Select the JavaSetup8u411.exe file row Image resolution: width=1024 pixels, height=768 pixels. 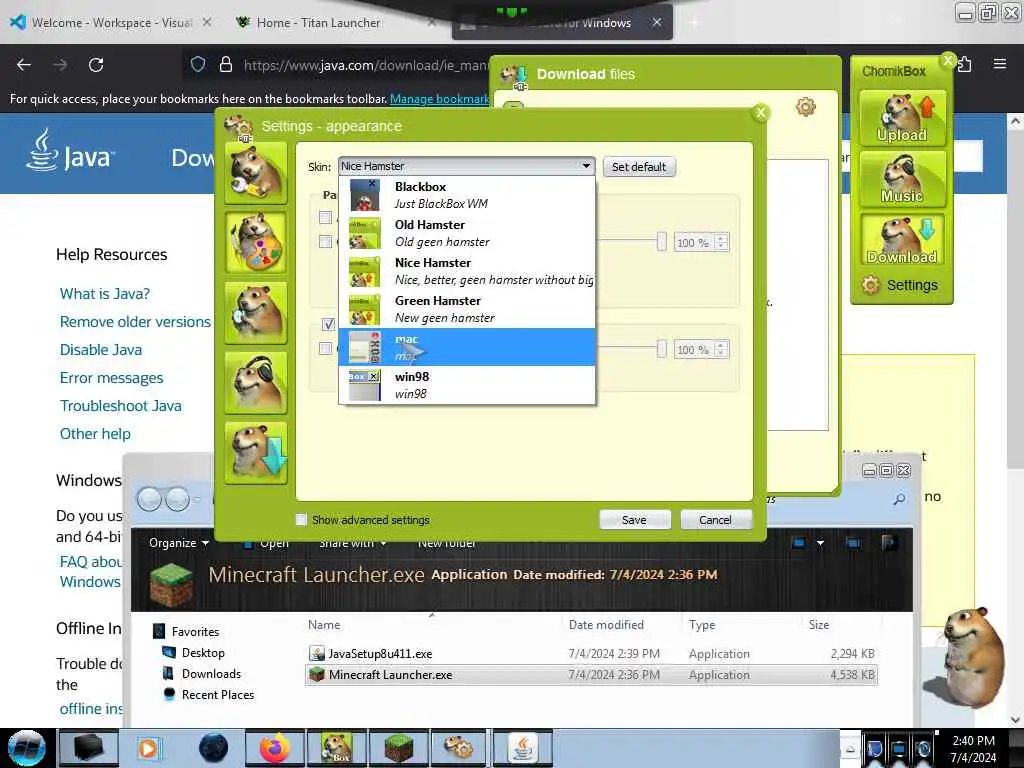pos(591,654)
